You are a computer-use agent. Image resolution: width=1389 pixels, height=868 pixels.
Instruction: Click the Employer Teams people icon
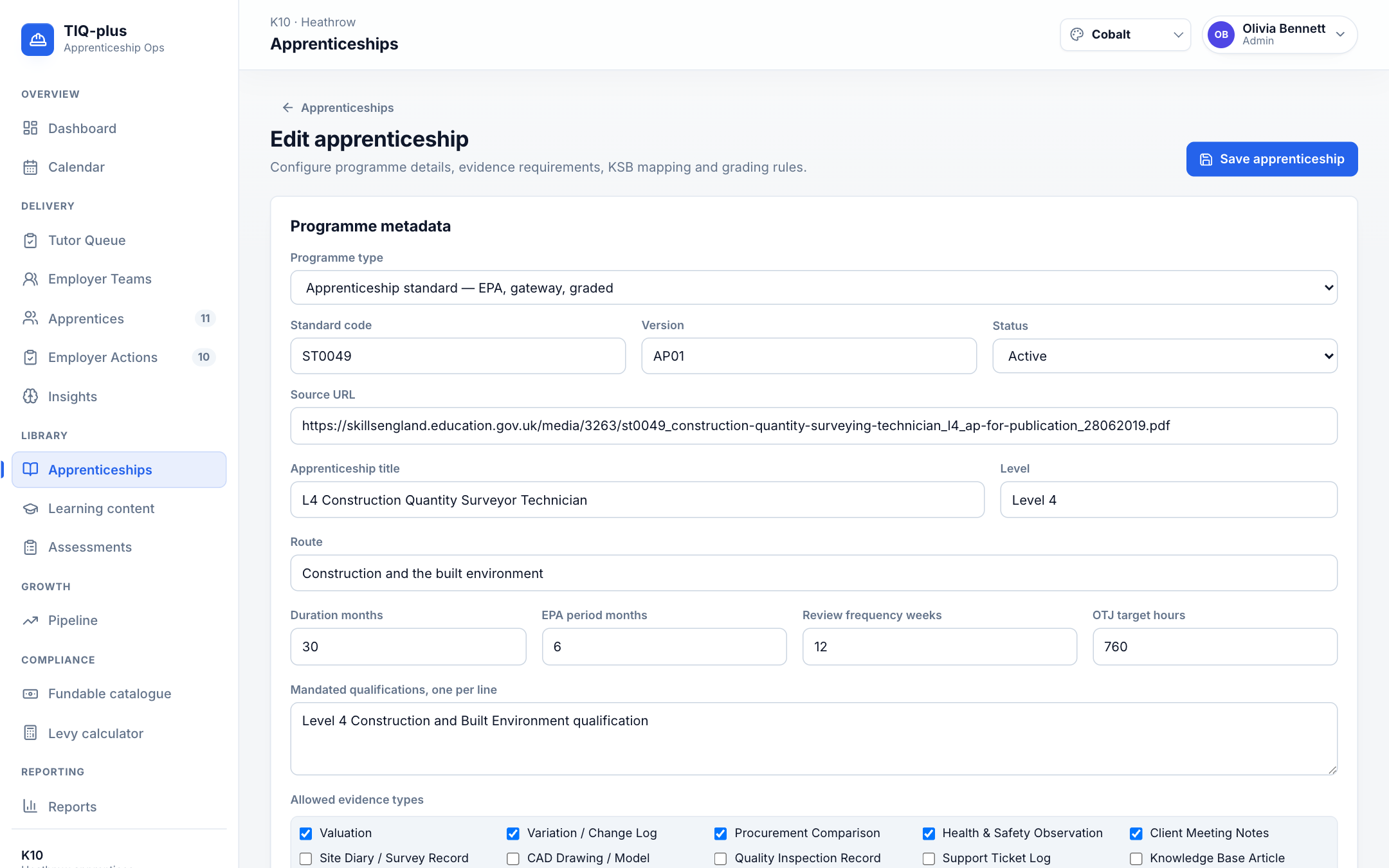[x=30, y=279]
